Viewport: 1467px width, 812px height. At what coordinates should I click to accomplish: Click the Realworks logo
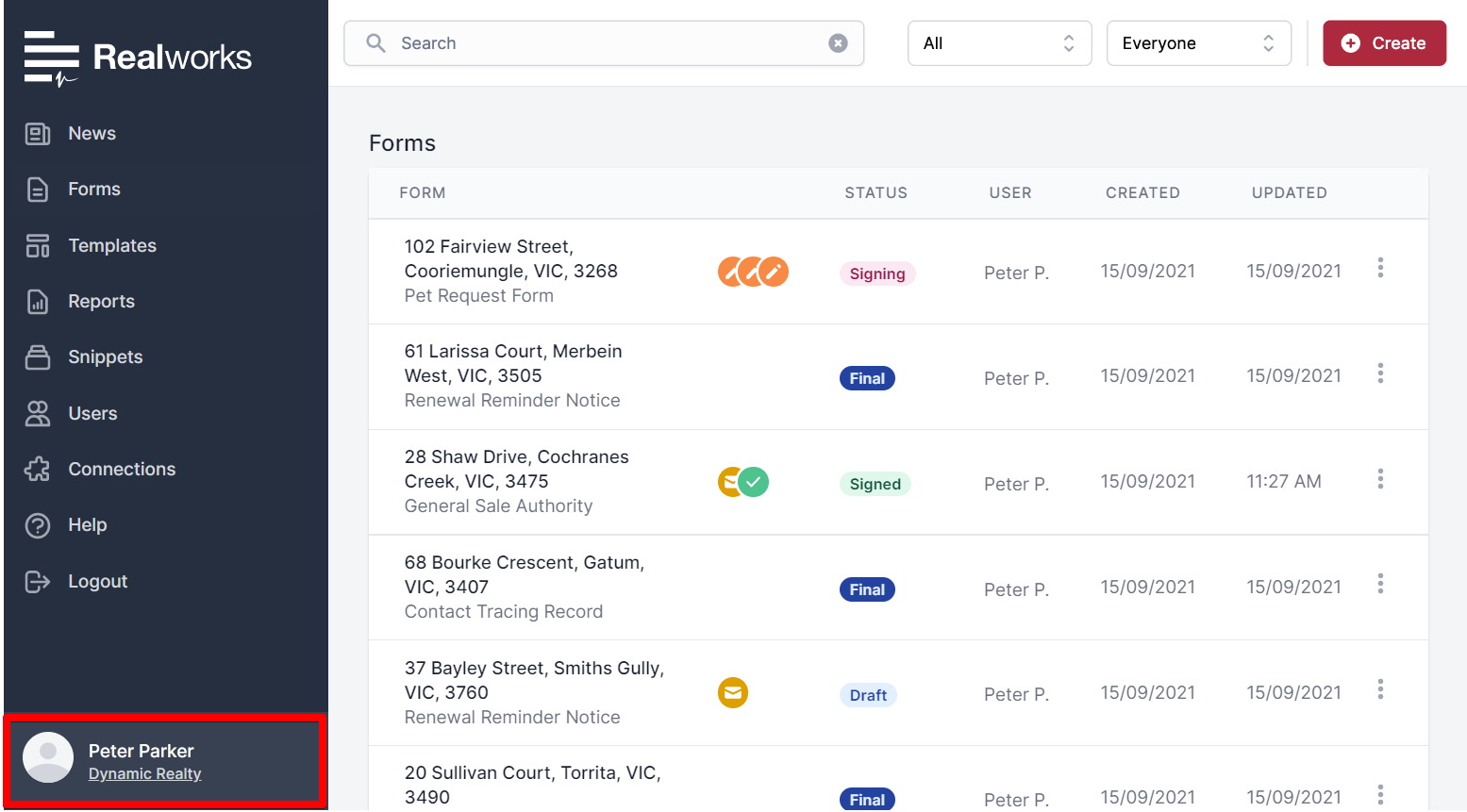click(x=138, y=58)
